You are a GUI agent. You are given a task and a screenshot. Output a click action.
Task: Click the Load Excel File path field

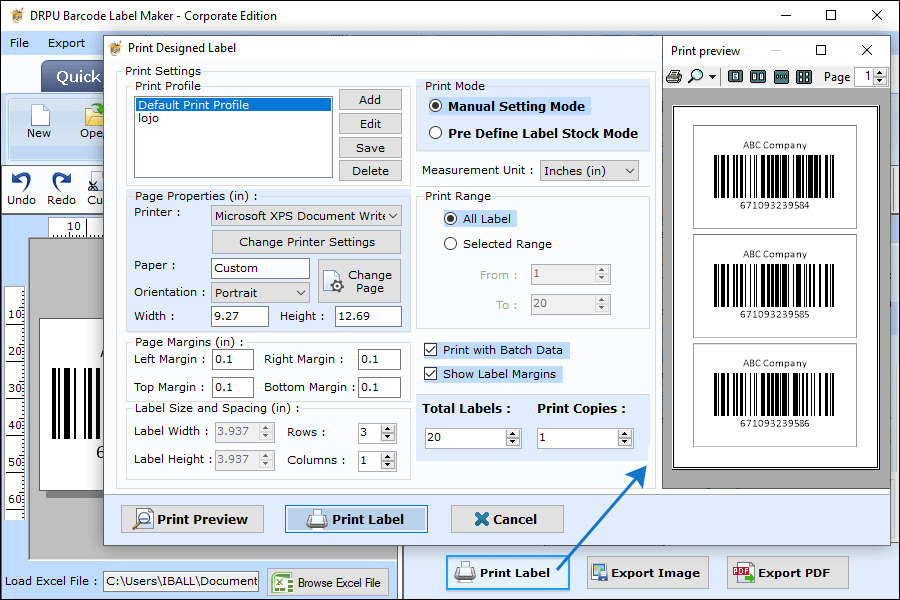[181, 581]
